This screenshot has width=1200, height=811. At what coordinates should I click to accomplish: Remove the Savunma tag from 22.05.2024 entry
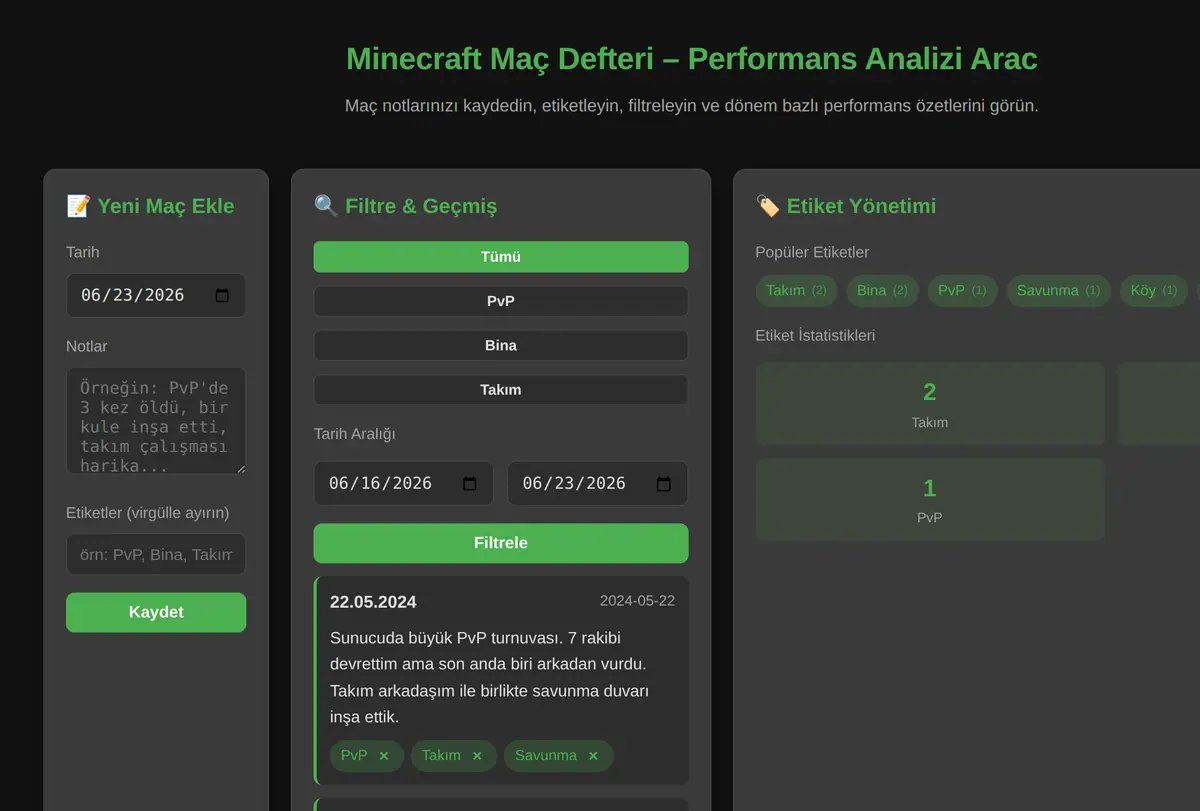(x=593, y=756)
